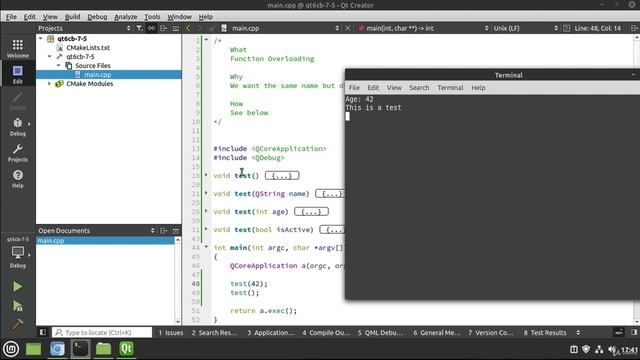Build the project with the hammer icon
The width and height of the screenshot is (640, 360).
17,324
